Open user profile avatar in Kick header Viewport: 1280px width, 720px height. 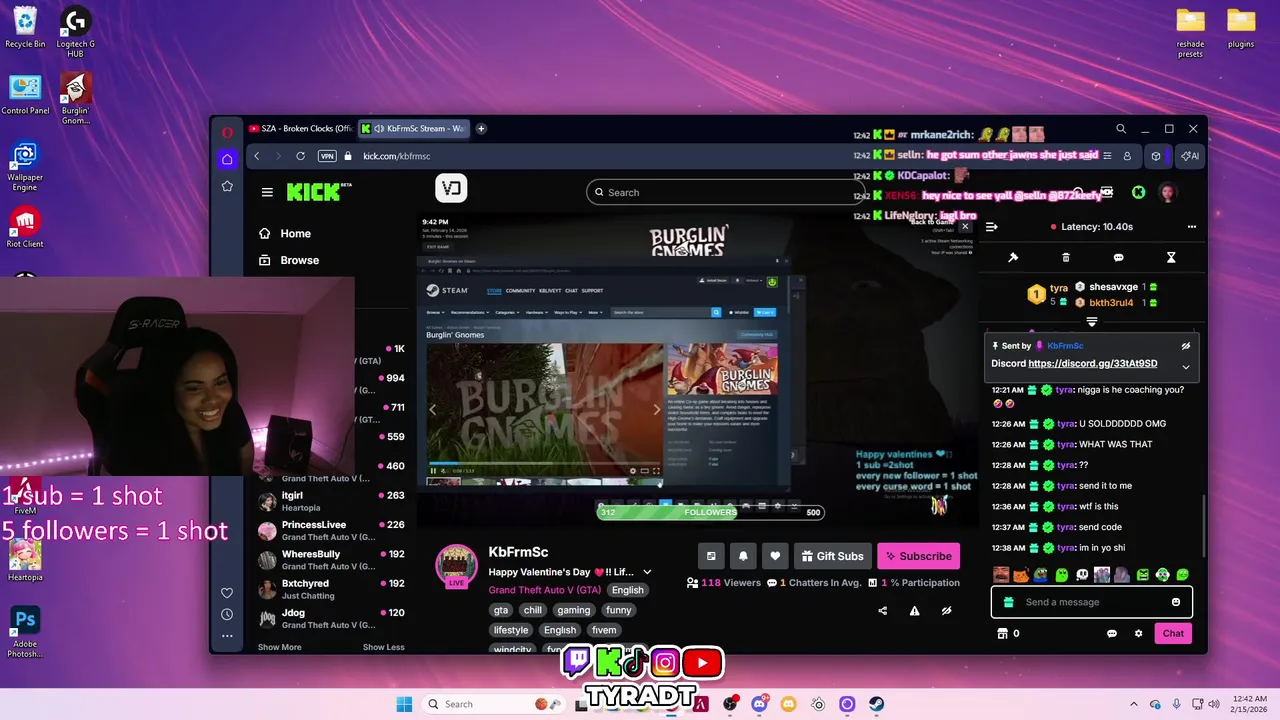(x=1167, y=192)
